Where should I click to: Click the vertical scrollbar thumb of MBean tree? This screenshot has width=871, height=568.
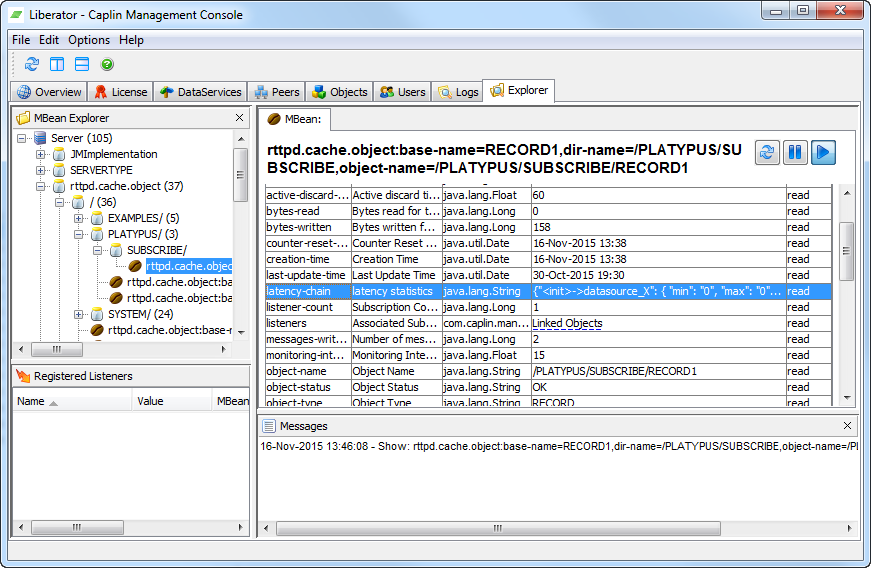pyautogui.click(x=241, y=175)
